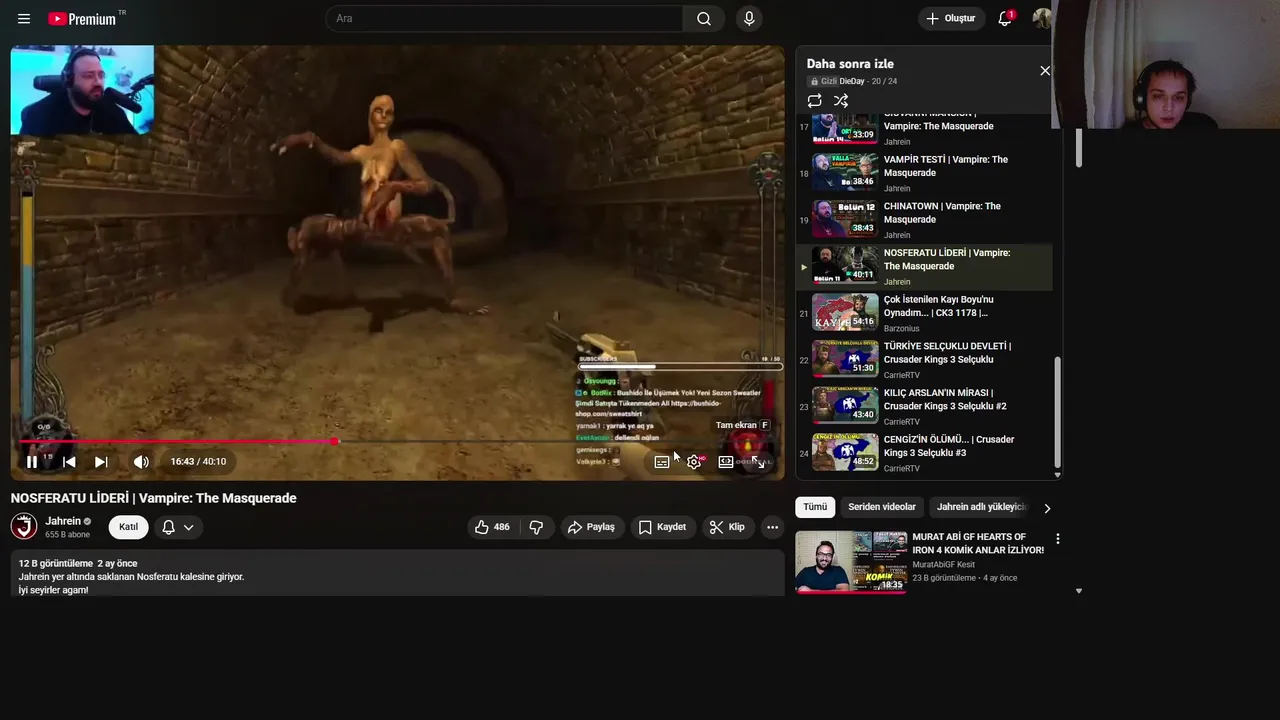This screenshot has height=720, width=1280.
Task: Open the notifications bell
Action: 1006,18
